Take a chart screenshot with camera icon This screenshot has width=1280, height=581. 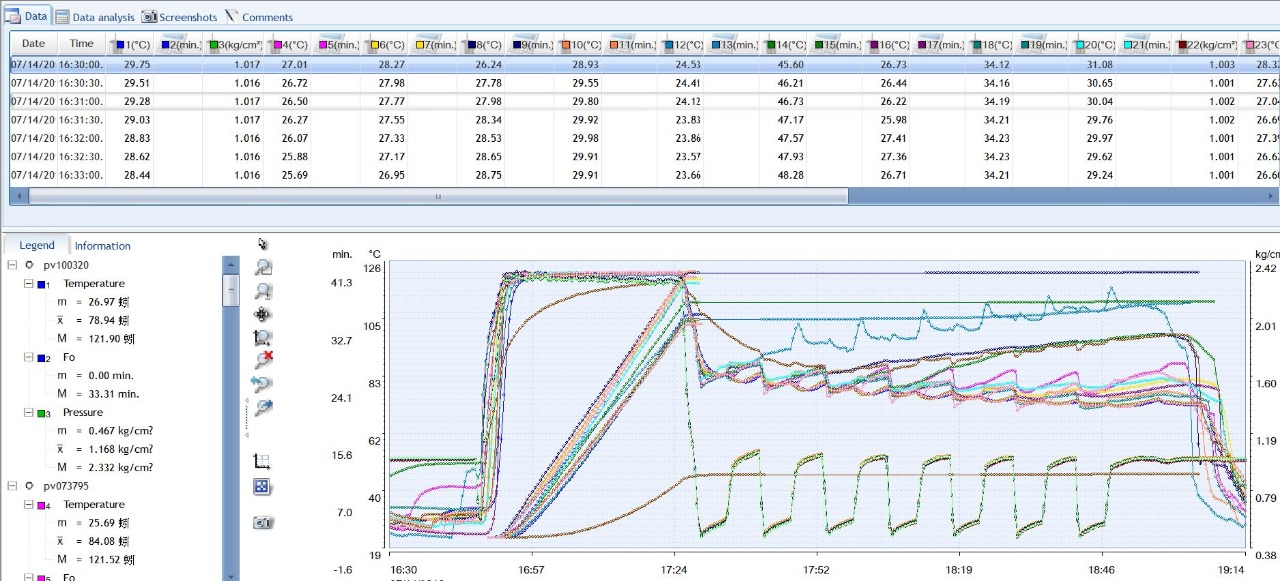click(x=263, y=522)
